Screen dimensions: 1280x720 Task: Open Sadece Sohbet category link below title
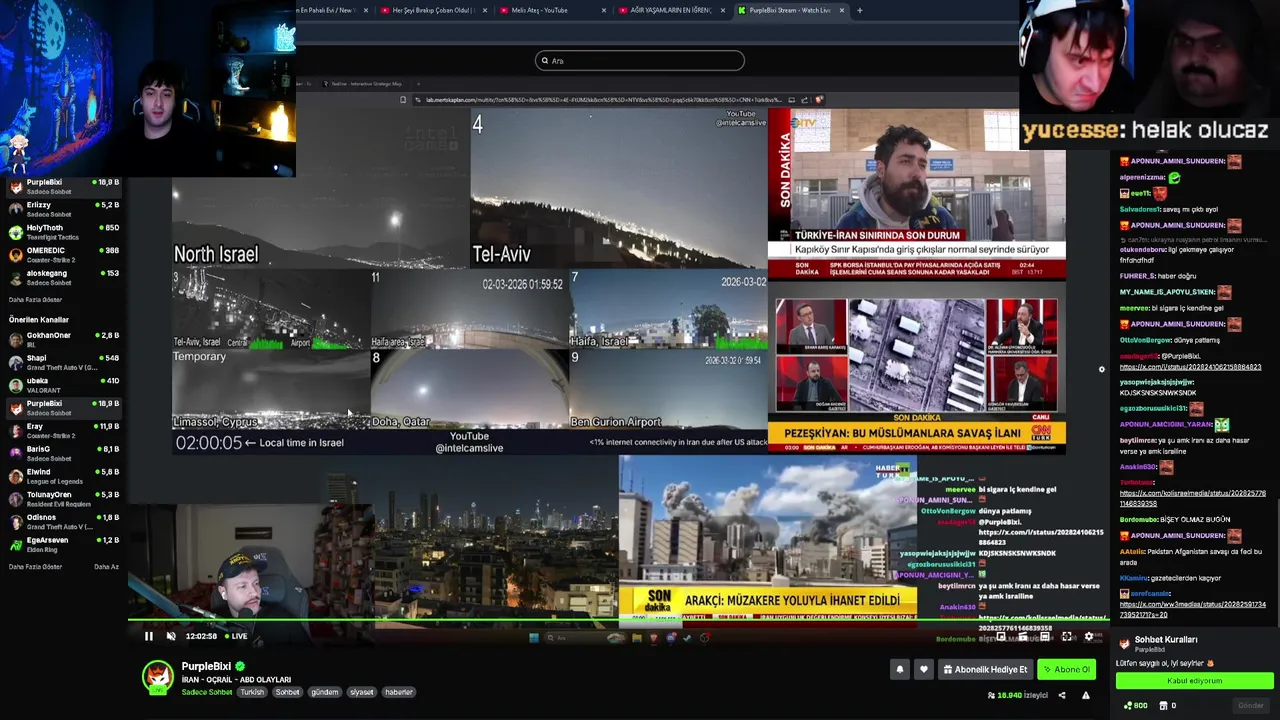(207, 692)
